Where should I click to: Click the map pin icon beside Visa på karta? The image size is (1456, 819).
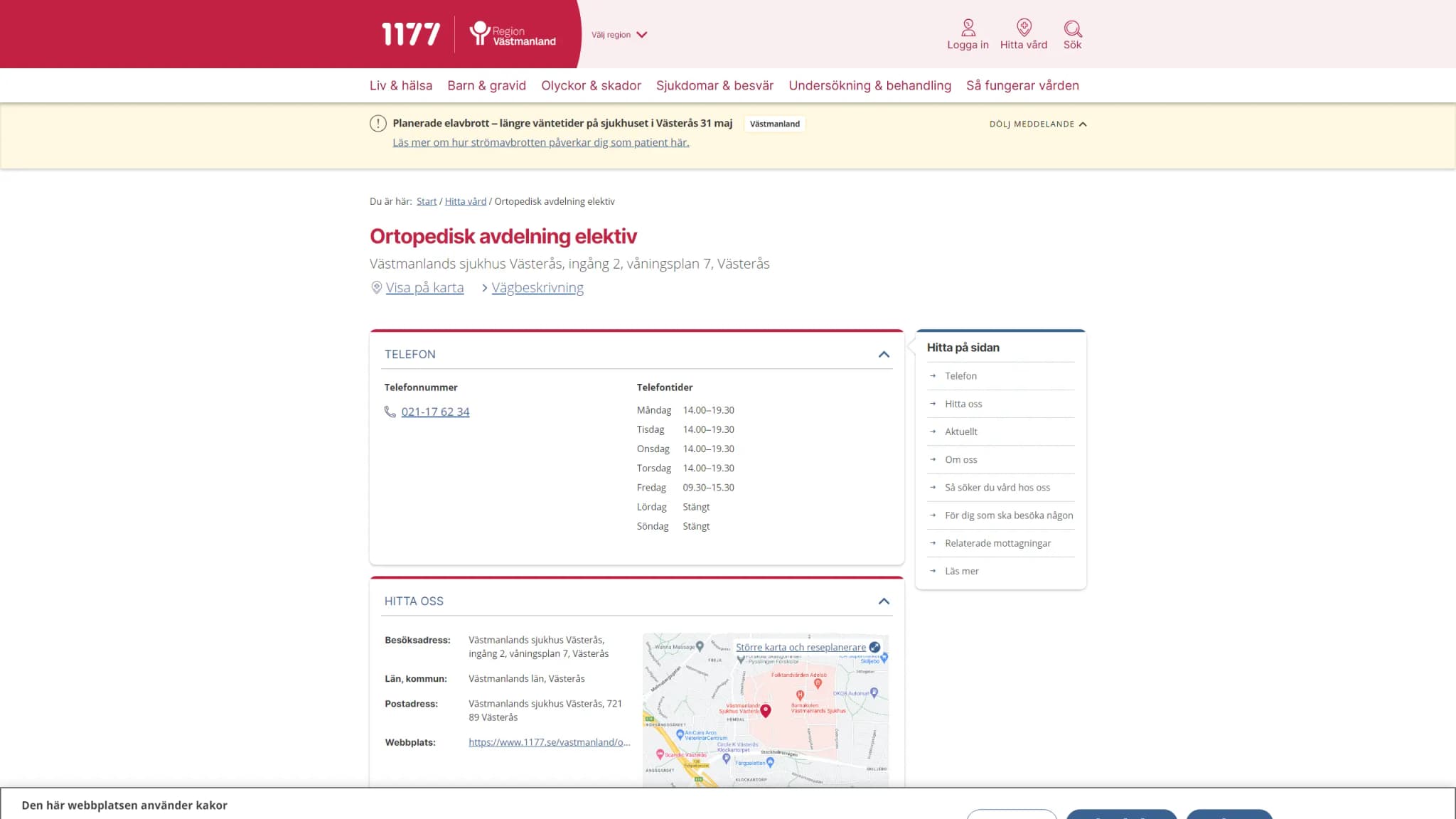click(376, 287)
